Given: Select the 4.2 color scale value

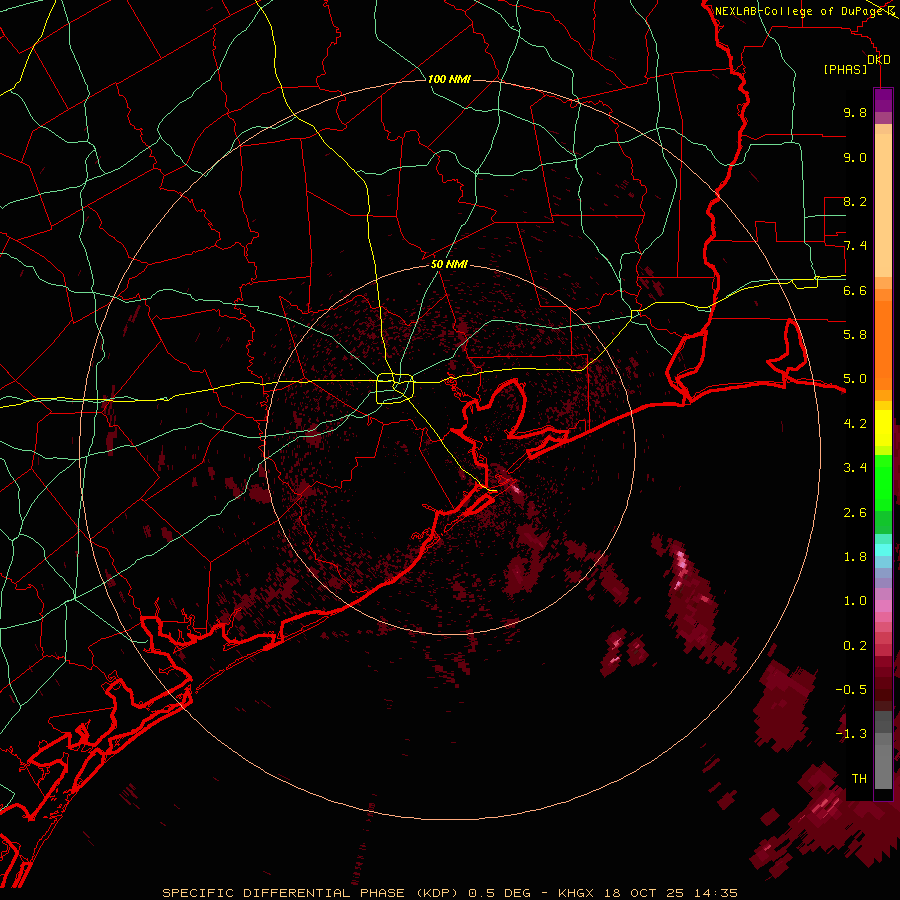Looking at the screenshot, I should point(855,424).
